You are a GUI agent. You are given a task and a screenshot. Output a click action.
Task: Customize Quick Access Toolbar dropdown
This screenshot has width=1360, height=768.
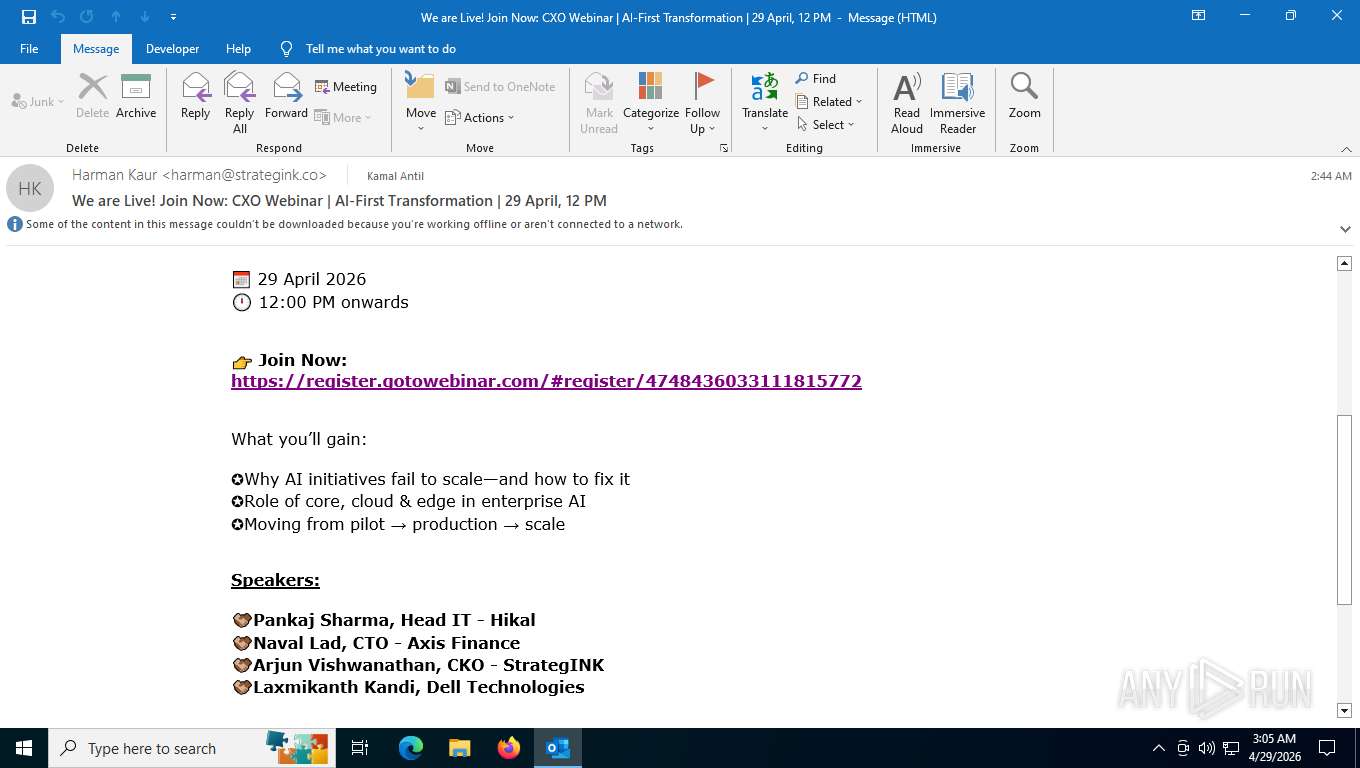174,17
